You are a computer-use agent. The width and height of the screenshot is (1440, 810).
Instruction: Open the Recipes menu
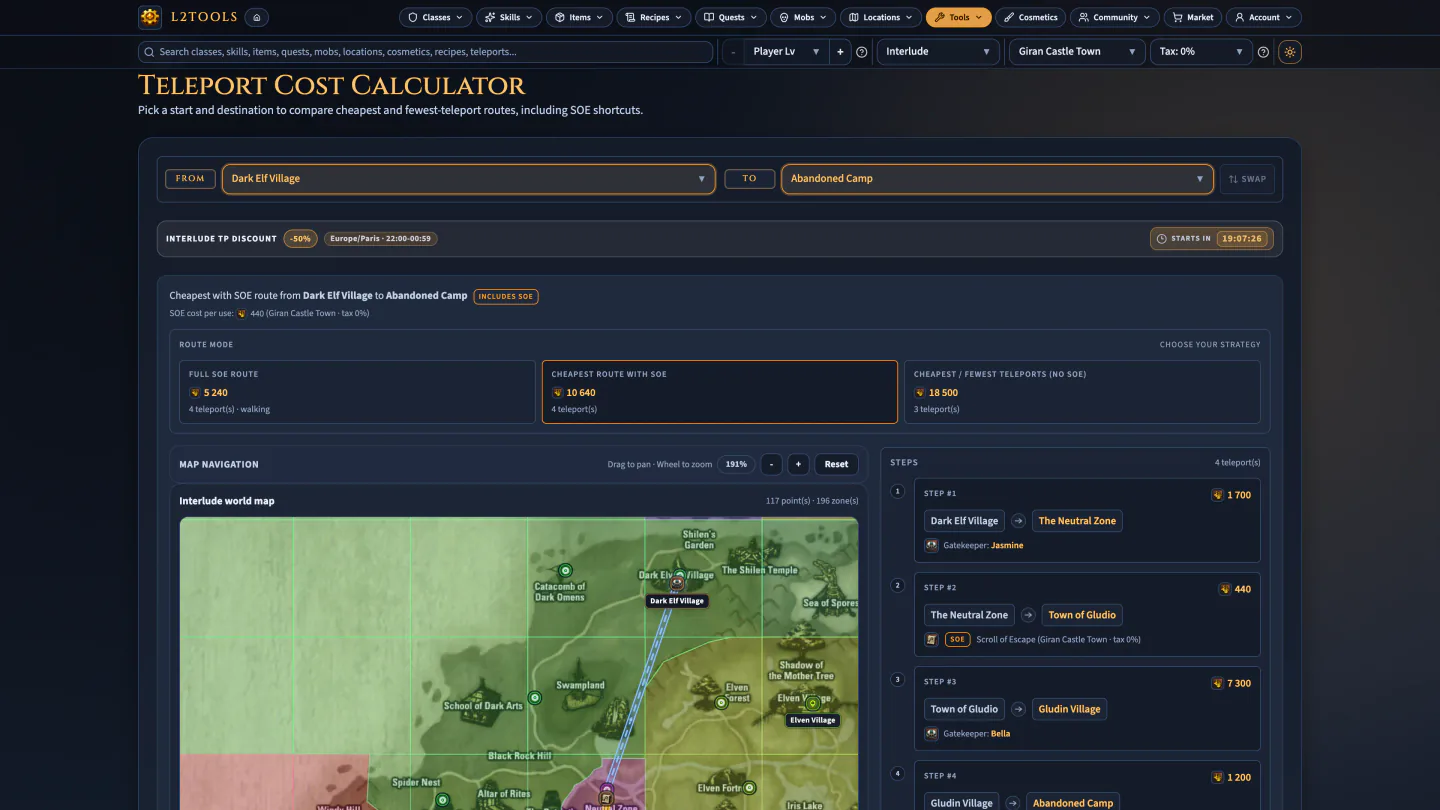click(x=654, y=17)
